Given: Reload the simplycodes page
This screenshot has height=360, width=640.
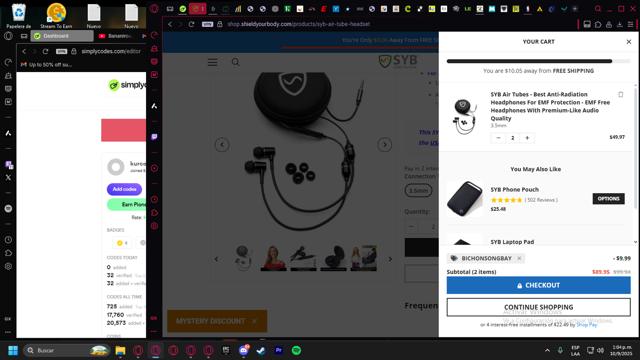Looking at the screenshot, I should [x=45, y=51].
